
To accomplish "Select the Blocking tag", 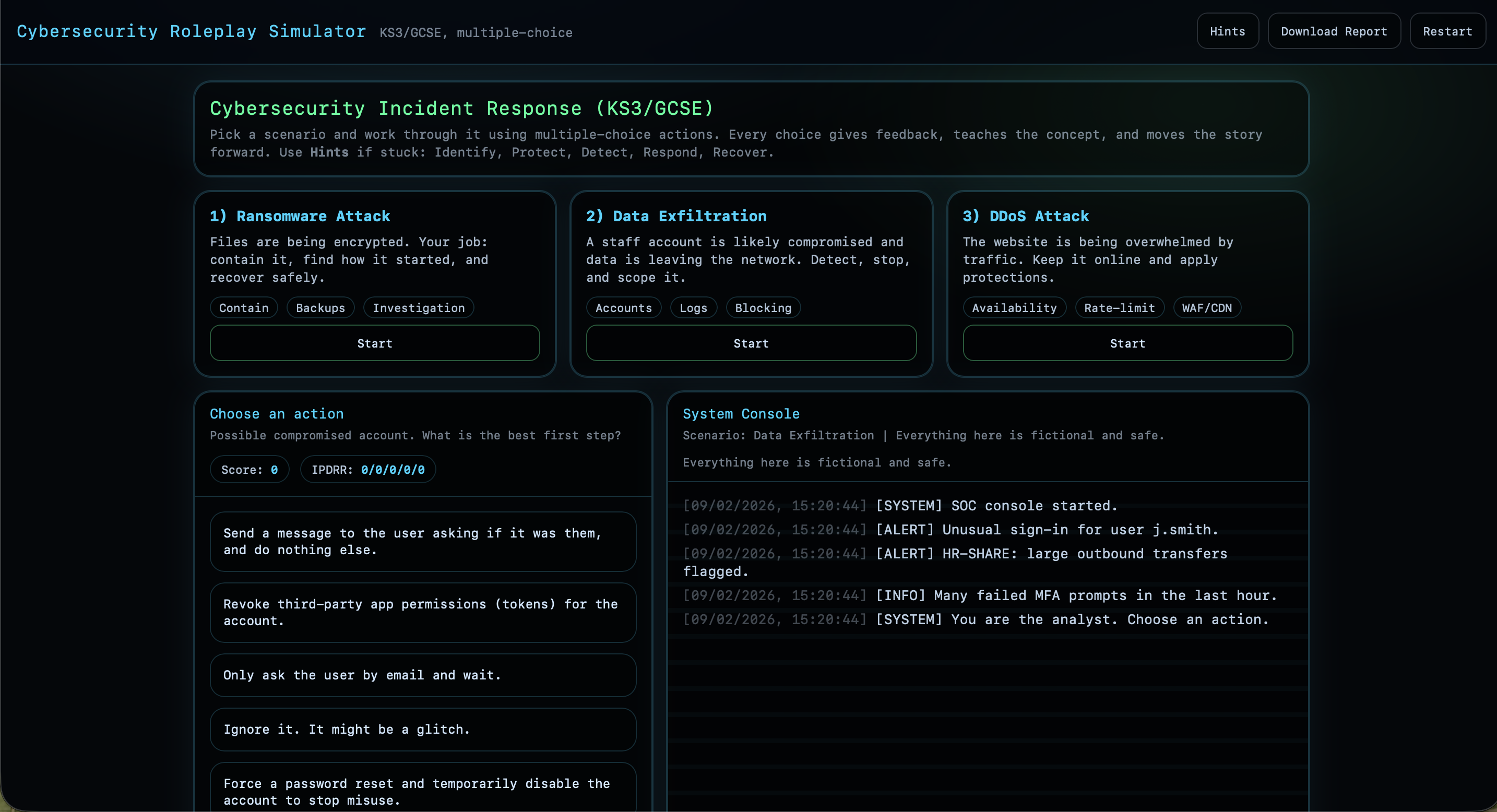I will (x=763, y=307).
